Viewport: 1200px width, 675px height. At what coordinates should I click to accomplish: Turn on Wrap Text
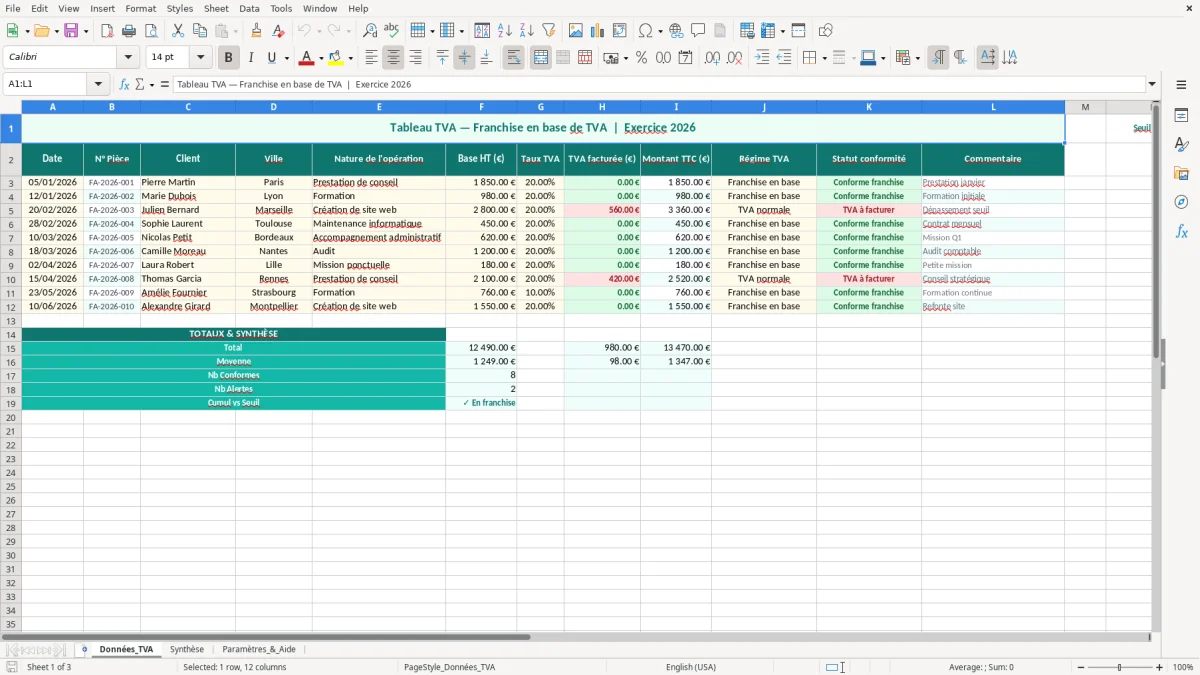point(513,58)
